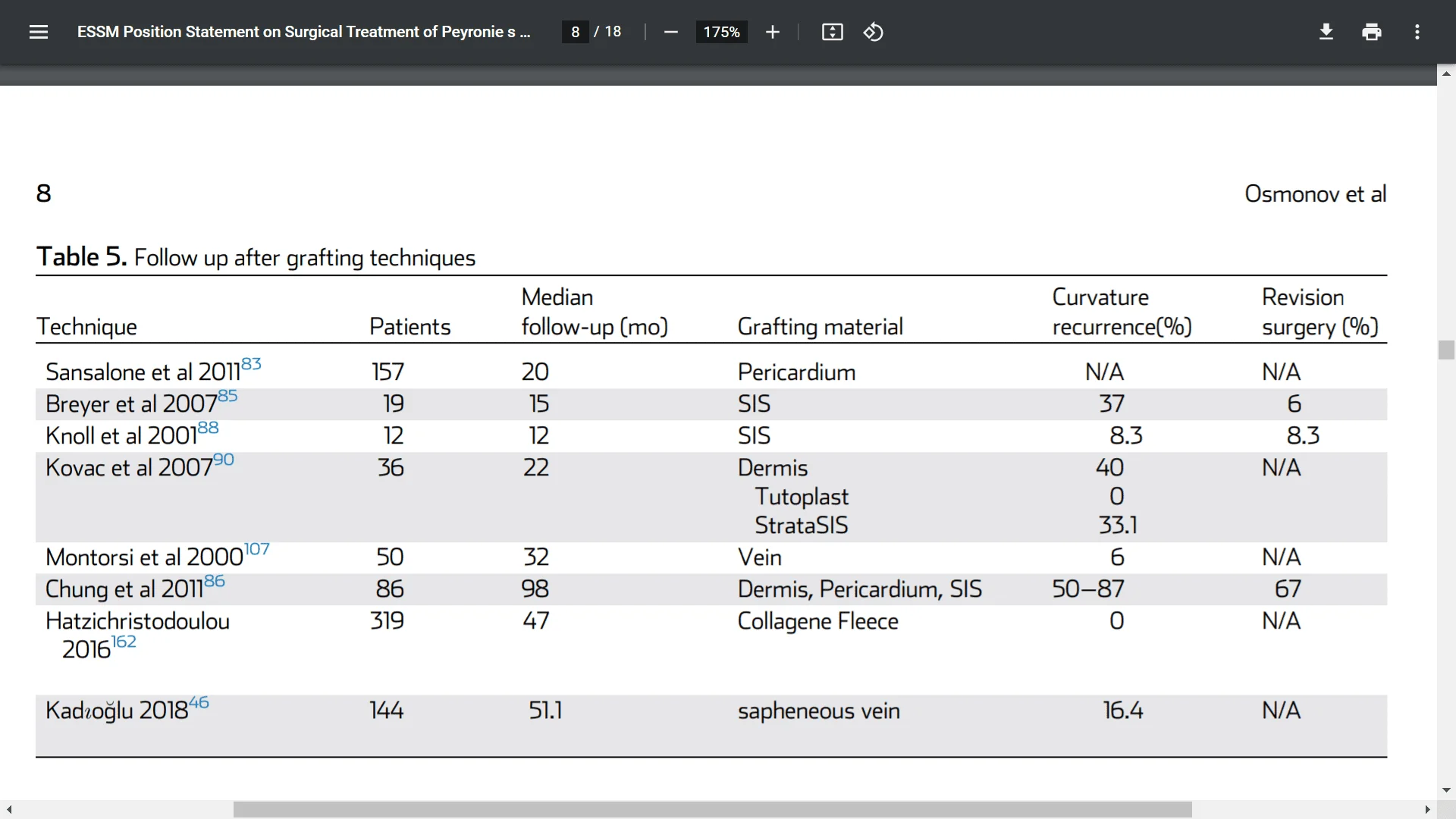The image size is (1456, 819).
Task: Click the Pericardium cell
Action: pos(796,372)
